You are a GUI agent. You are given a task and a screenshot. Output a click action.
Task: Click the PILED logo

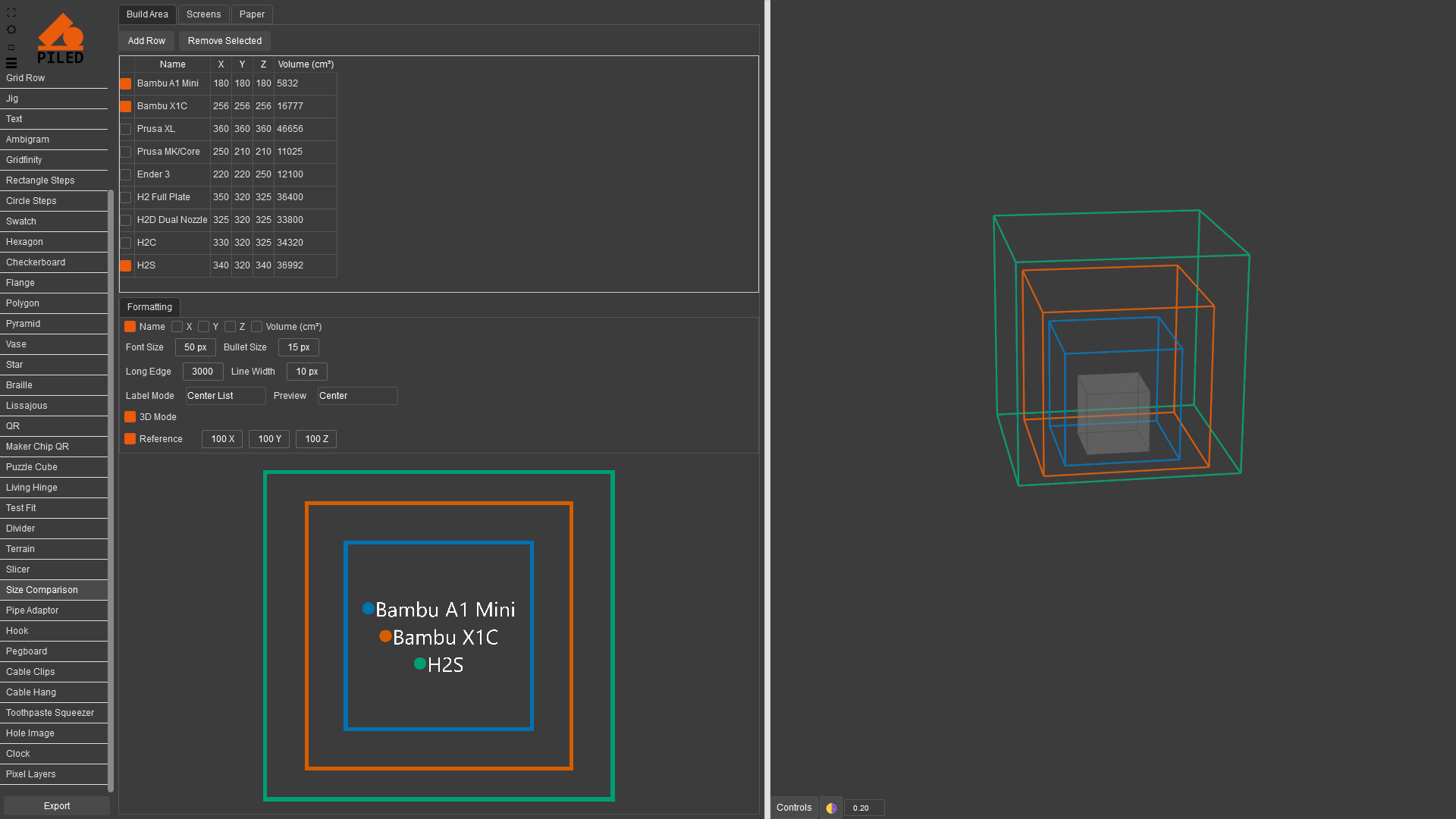61,38
